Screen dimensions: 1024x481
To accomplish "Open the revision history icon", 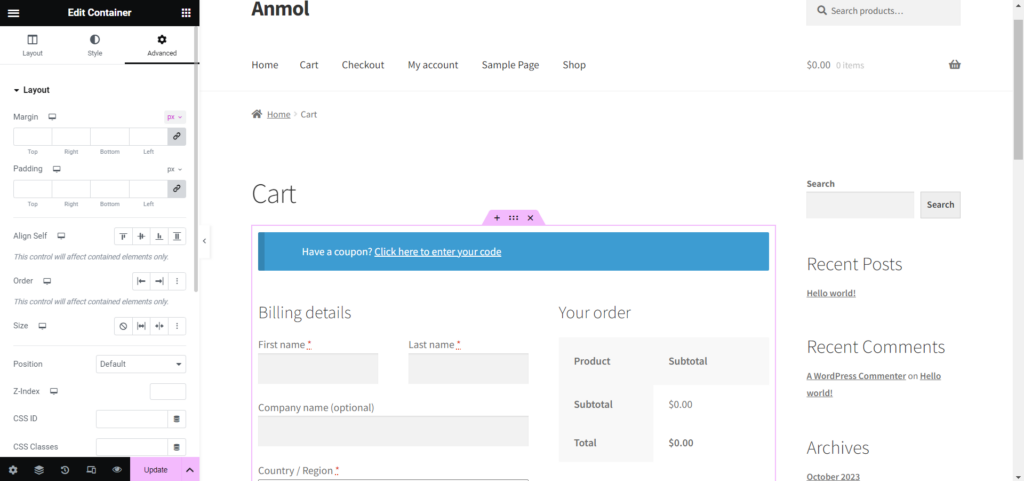I will 65,470.
